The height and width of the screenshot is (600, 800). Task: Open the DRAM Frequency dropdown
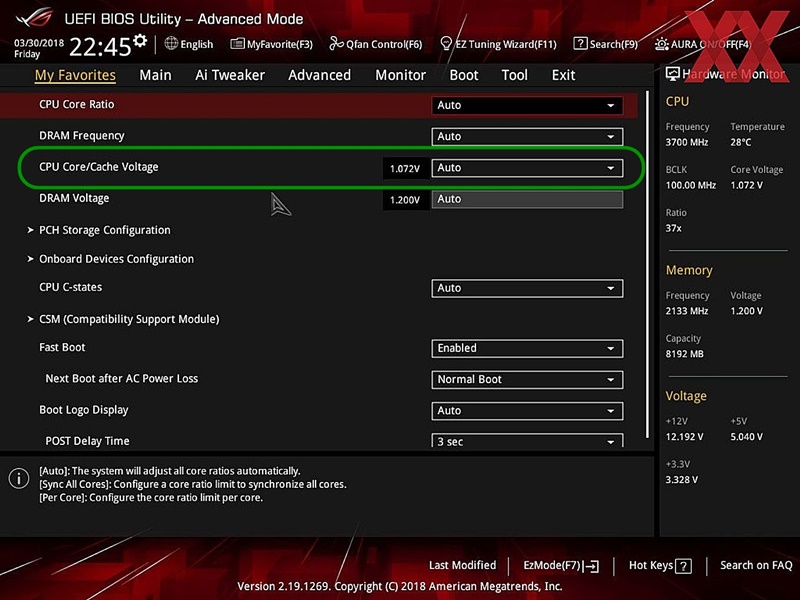(527, 136)
